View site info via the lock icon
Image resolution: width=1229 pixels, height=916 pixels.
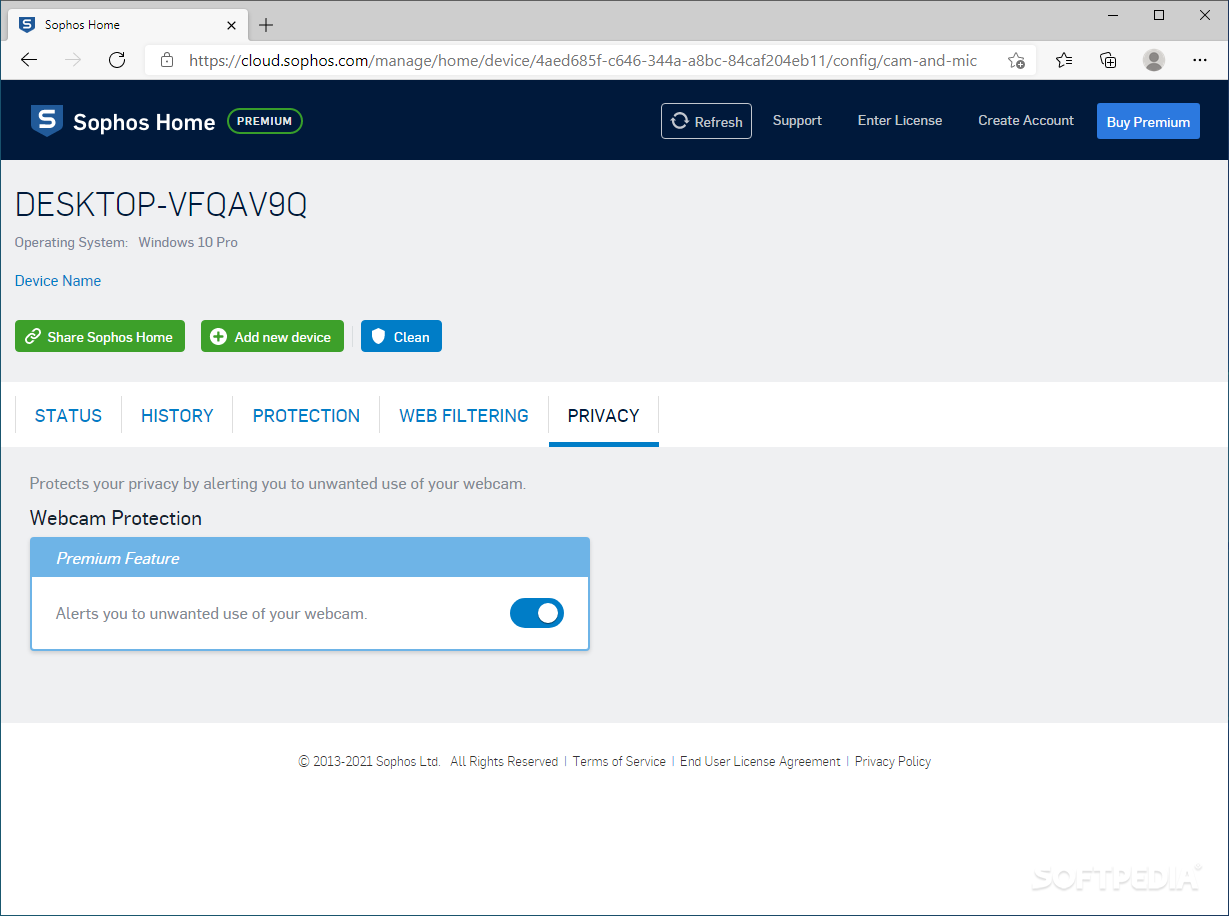pyautogui.click(x=167, y=60)
